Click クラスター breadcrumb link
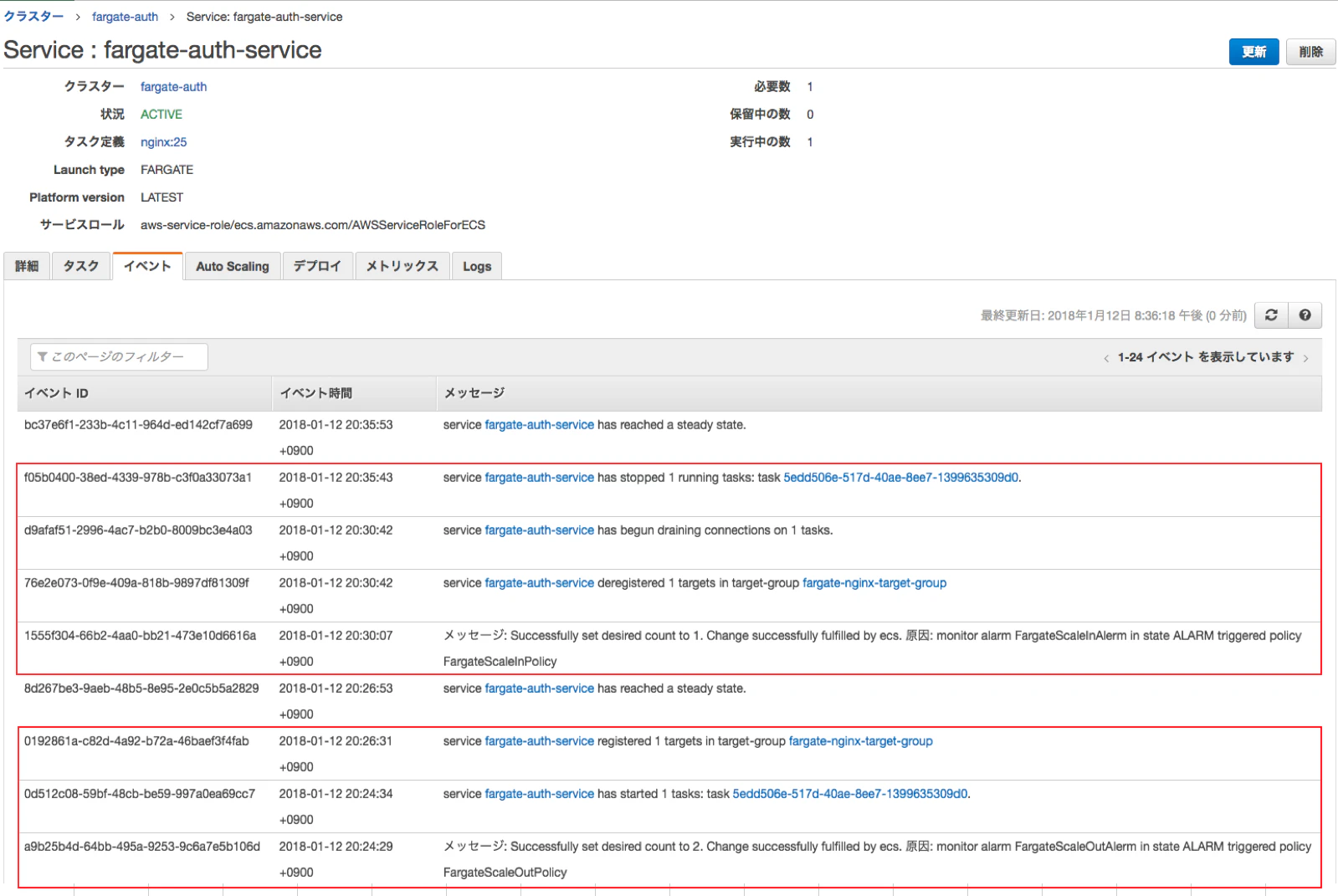 [x=33, y=17]
